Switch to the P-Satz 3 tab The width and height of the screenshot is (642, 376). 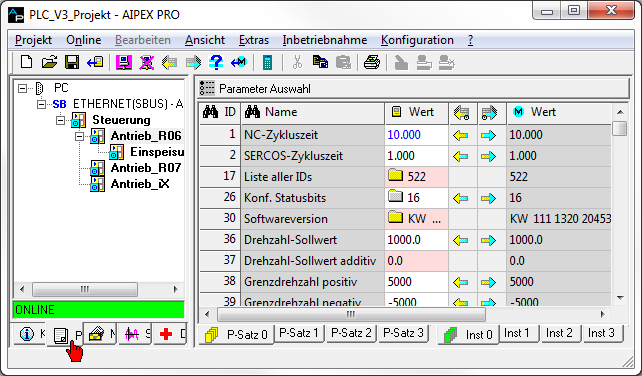pyautogui.click(x=403, y=333)
